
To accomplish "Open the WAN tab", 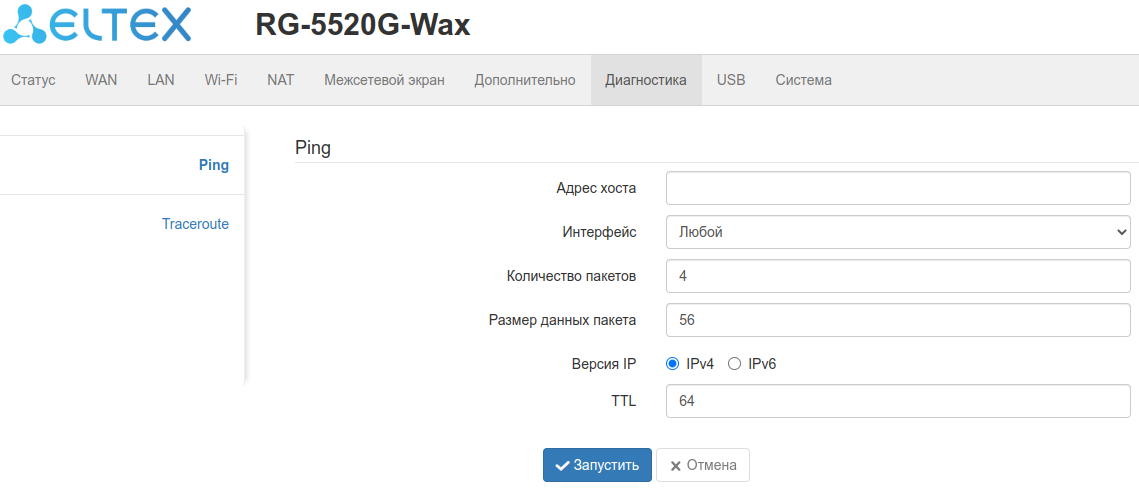I will pos(101,80).
